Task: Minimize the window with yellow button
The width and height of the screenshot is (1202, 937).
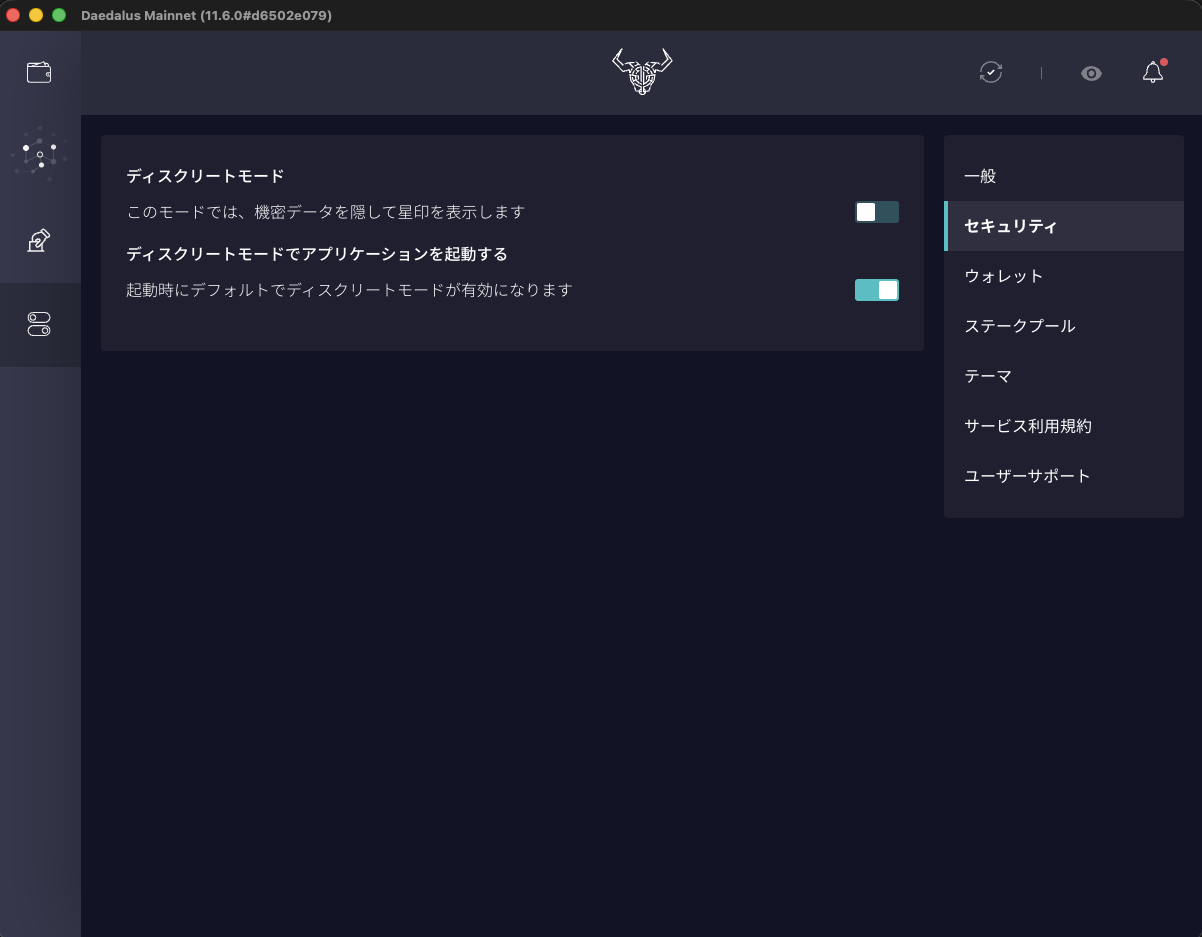Action: click(x=36, y=15)
